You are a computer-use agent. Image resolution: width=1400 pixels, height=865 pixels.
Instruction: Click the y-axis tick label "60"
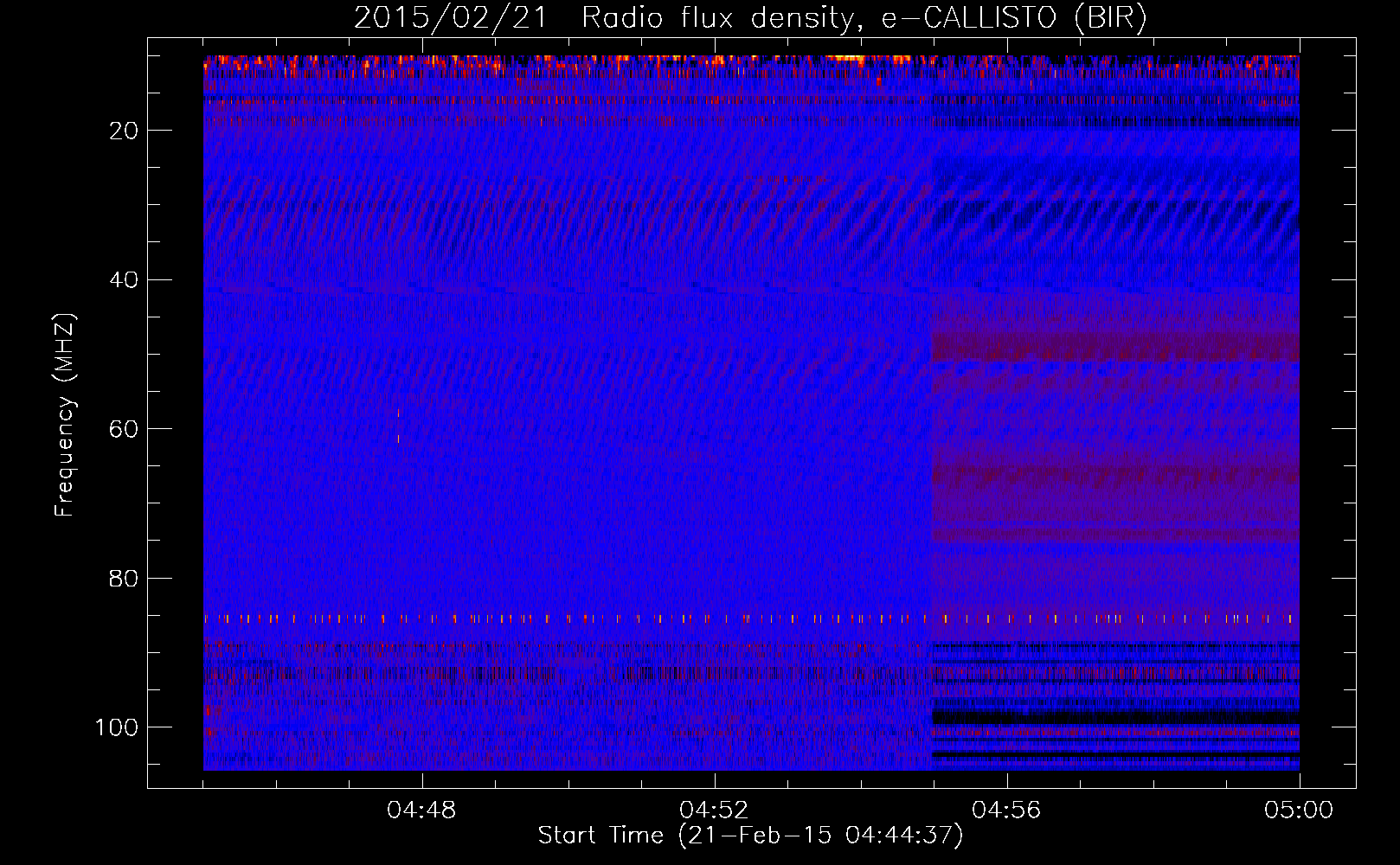click(125, 429)
